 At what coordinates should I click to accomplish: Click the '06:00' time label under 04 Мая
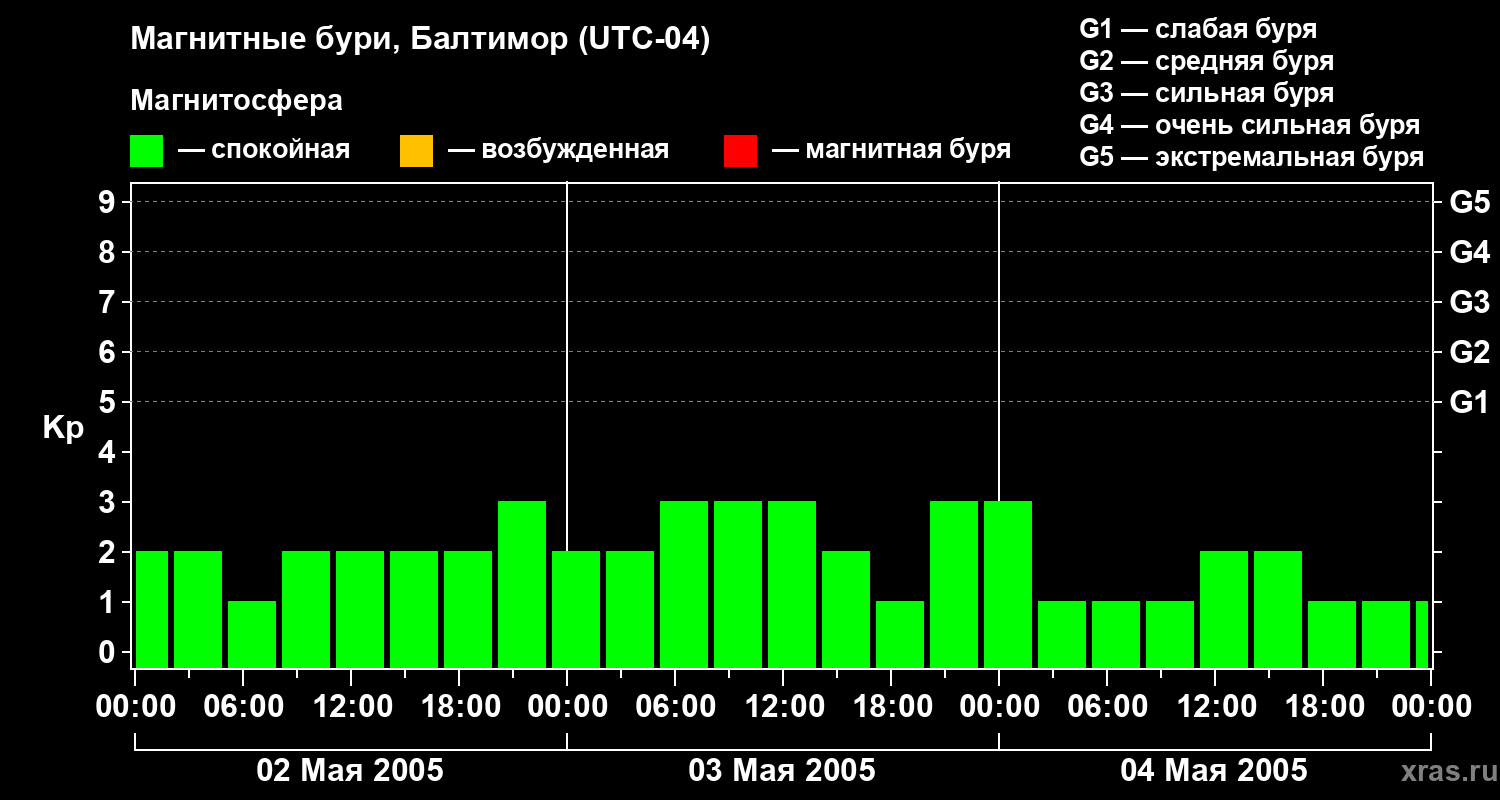click(1109, 706)
